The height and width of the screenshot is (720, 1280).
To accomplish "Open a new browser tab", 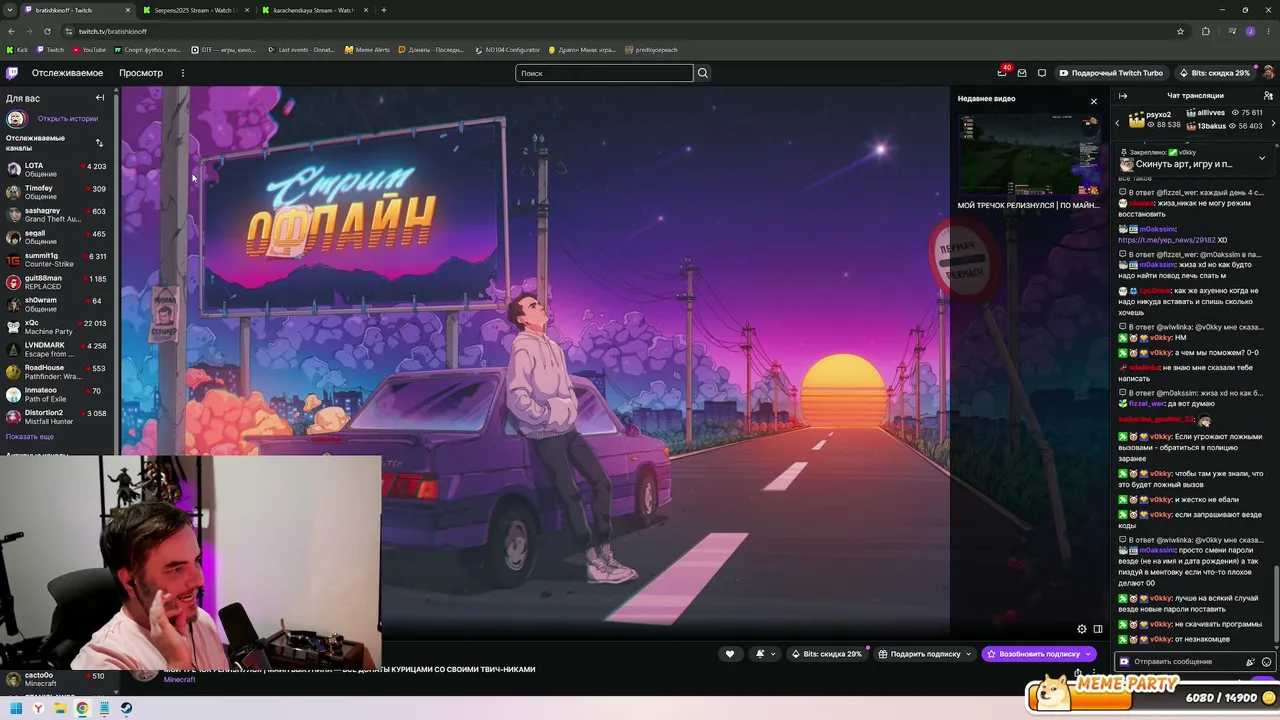I will [x=384, y=10].
